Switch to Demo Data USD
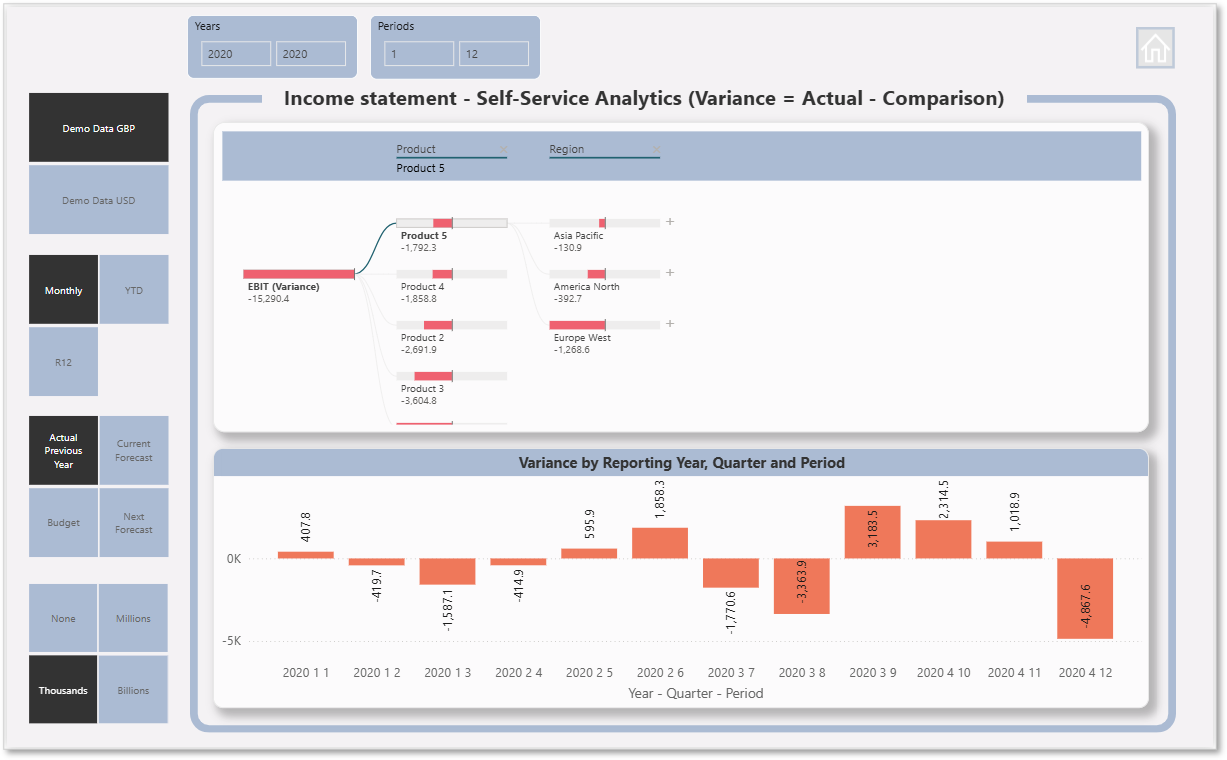This screenshot has height=760, width=1227. [x=99, y=200]
